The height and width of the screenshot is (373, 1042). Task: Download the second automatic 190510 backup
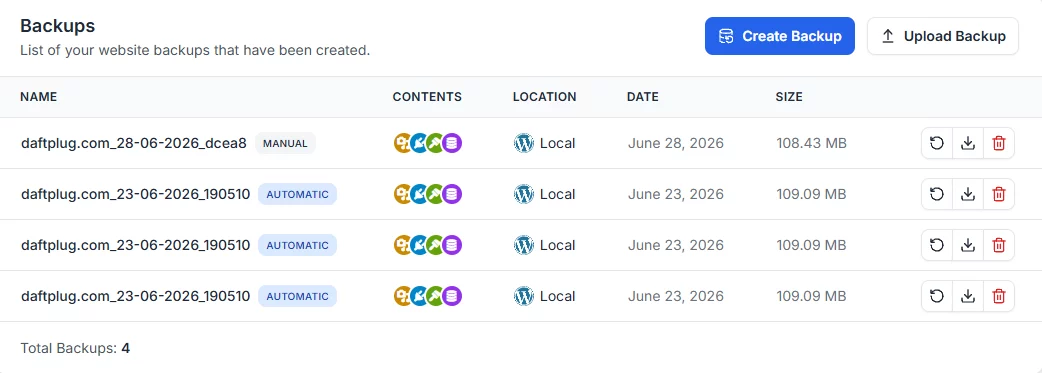[x=968, y=245]
